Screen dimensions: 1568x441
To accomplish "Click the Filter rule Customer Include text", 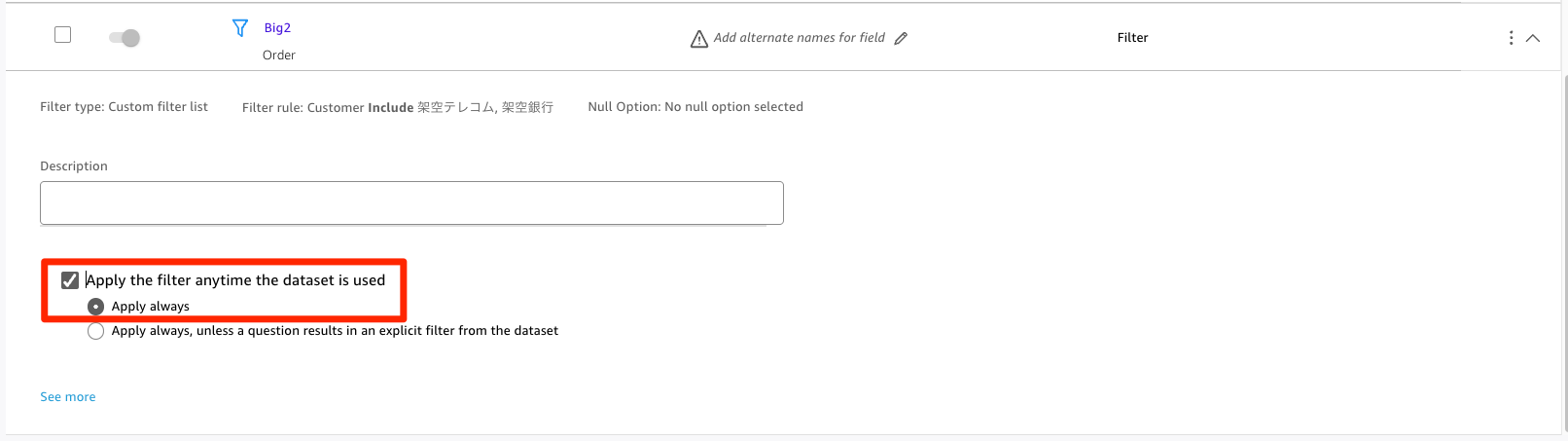I will click(x=397, y=107).
